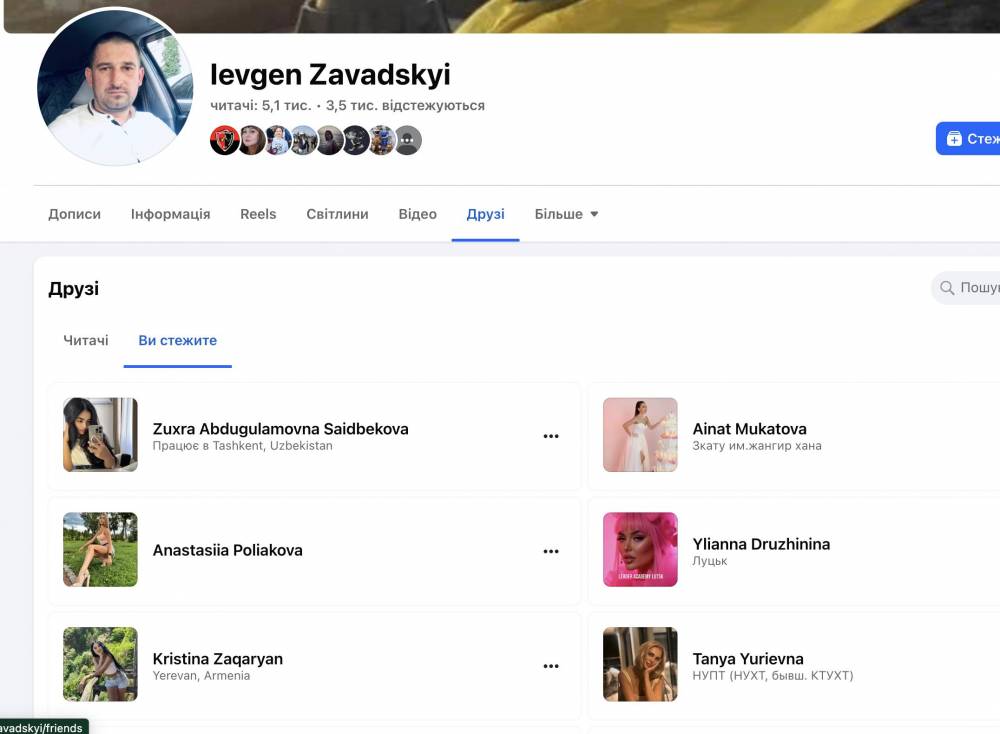Open options menu for Kristina Zaqaryan
Screen dimensions: 1000x734
pyautogui.click(x=551, y=666)
